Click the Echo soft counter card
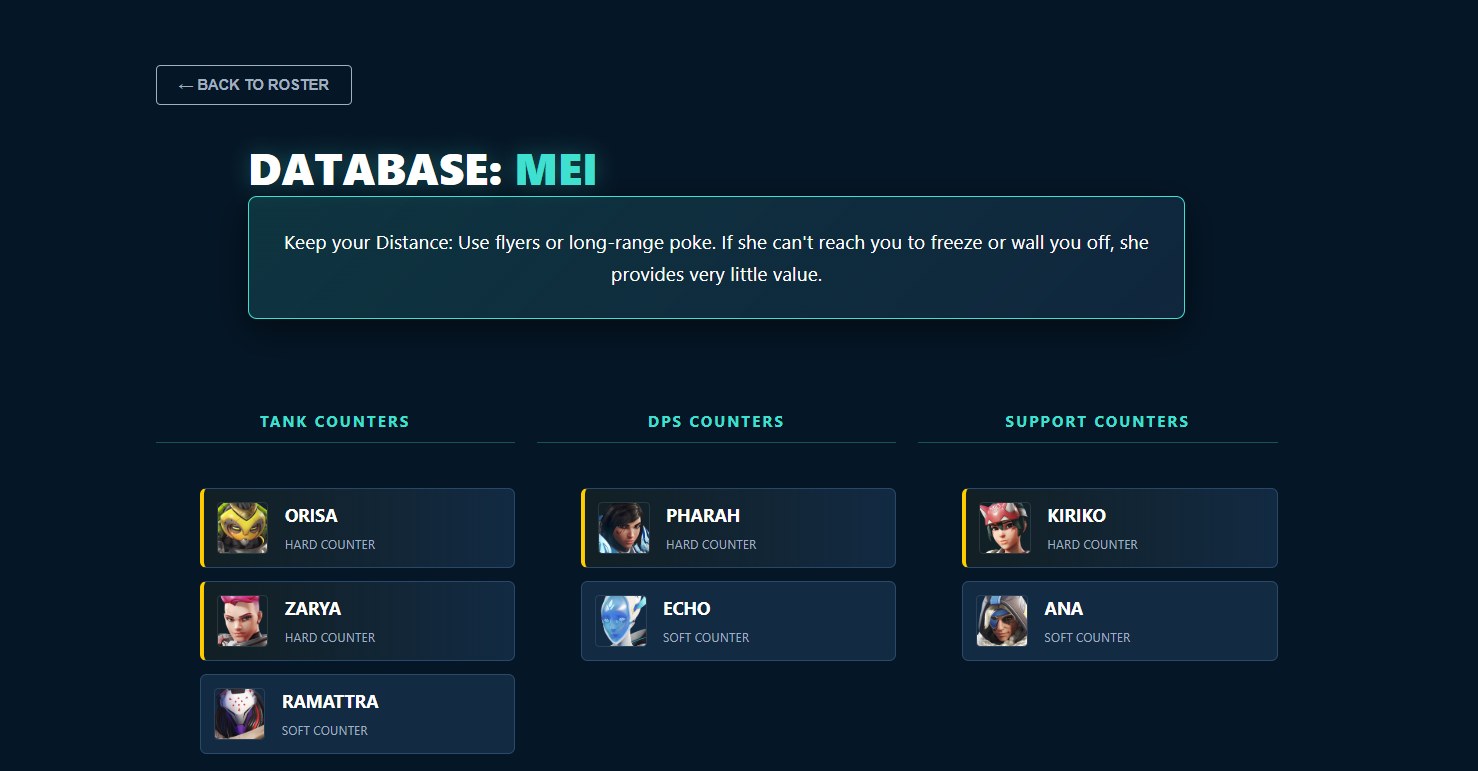The image size is (1478, 771). tap(738, 621)
